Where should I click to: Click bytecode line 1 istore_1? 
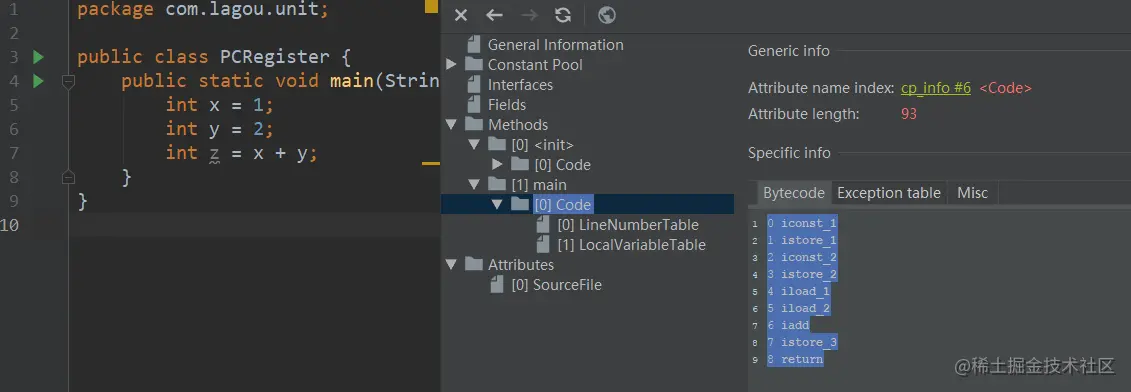click(802, 240)
